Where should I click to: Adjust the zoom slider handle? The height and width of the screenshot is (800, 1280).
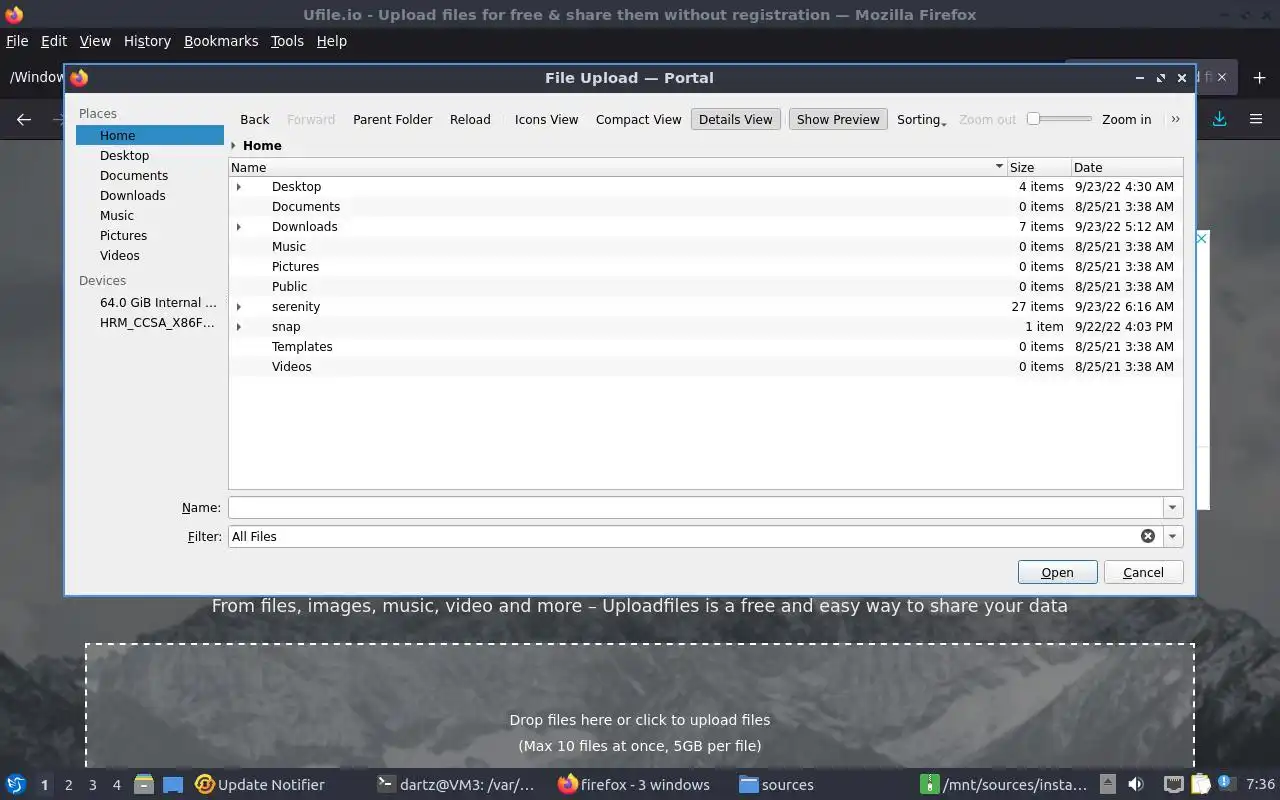[x=1034, y=118]
